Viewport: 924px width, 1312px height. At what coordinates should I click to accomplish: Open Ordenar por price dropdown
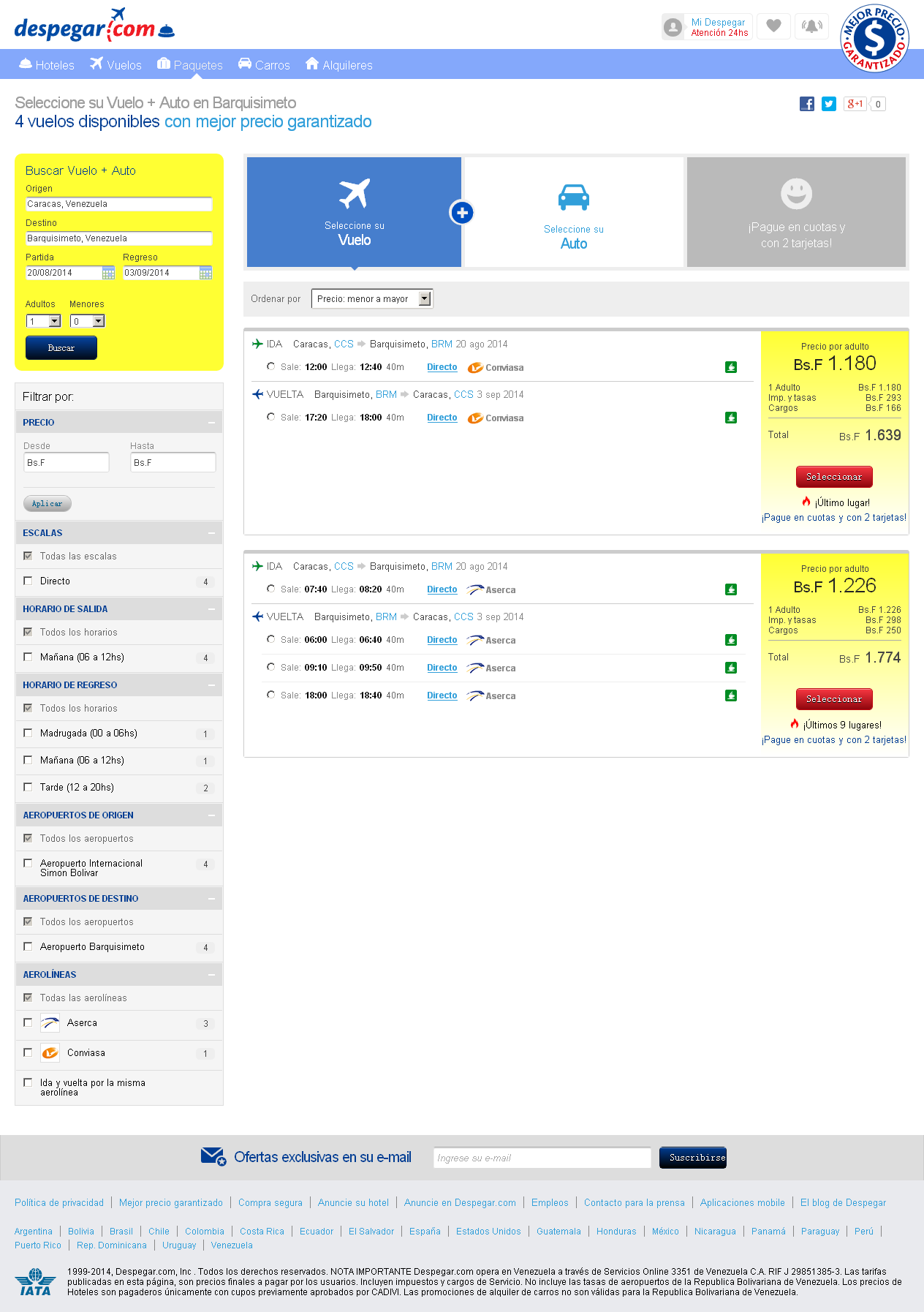372,298
